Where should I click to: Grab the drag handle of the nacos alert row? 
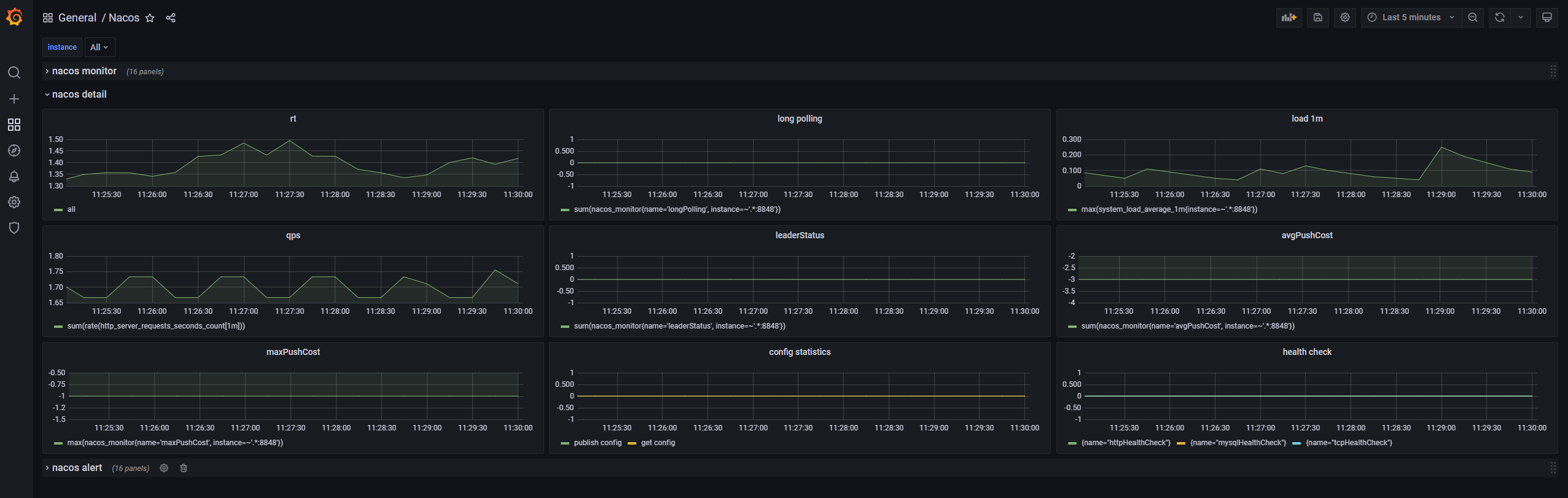coord(1553,468)
